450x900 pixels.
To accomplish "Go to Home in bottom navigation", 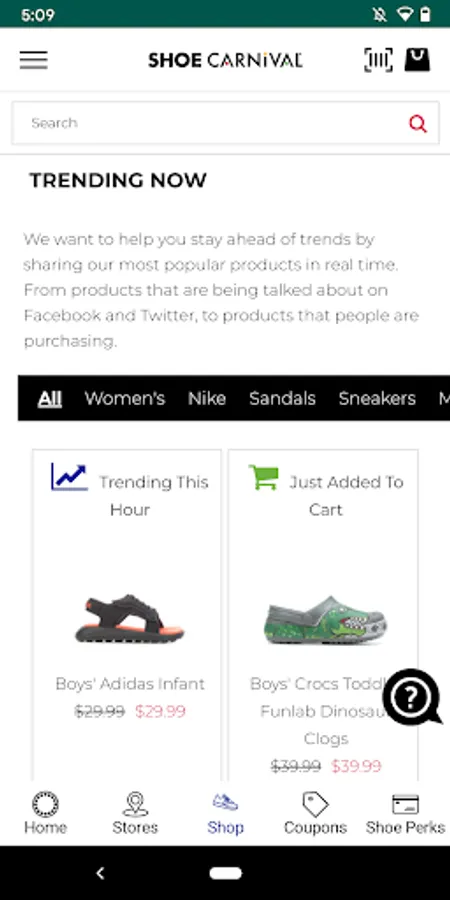I will click(45, 813).
